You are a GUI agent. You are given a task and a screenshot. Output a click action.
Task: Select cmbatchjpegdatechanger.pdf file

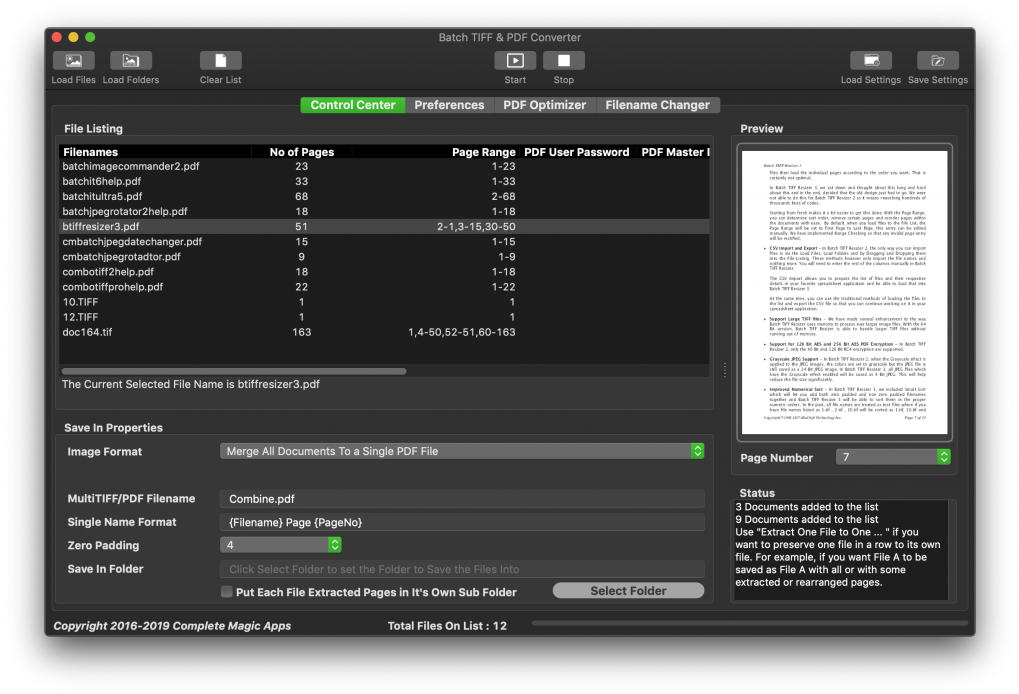[384, 242]
